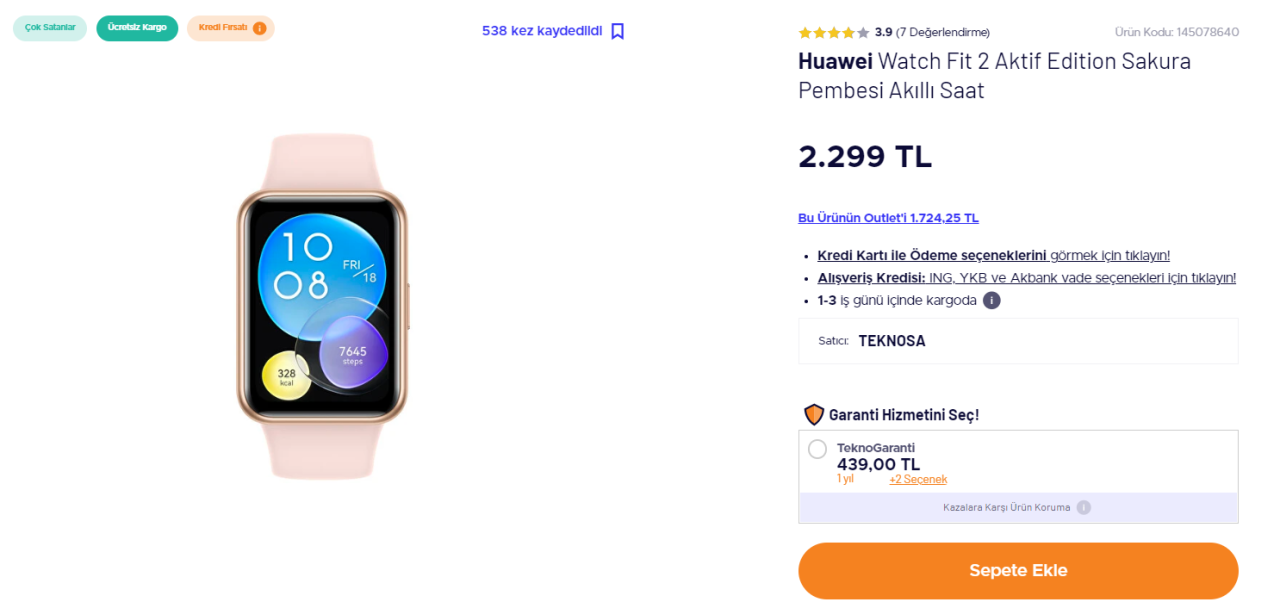Click the Kredi Fırsatı badge
The height and width of the screenshot is (602, 1280).
pyautogui.click(x=231, y=28)
